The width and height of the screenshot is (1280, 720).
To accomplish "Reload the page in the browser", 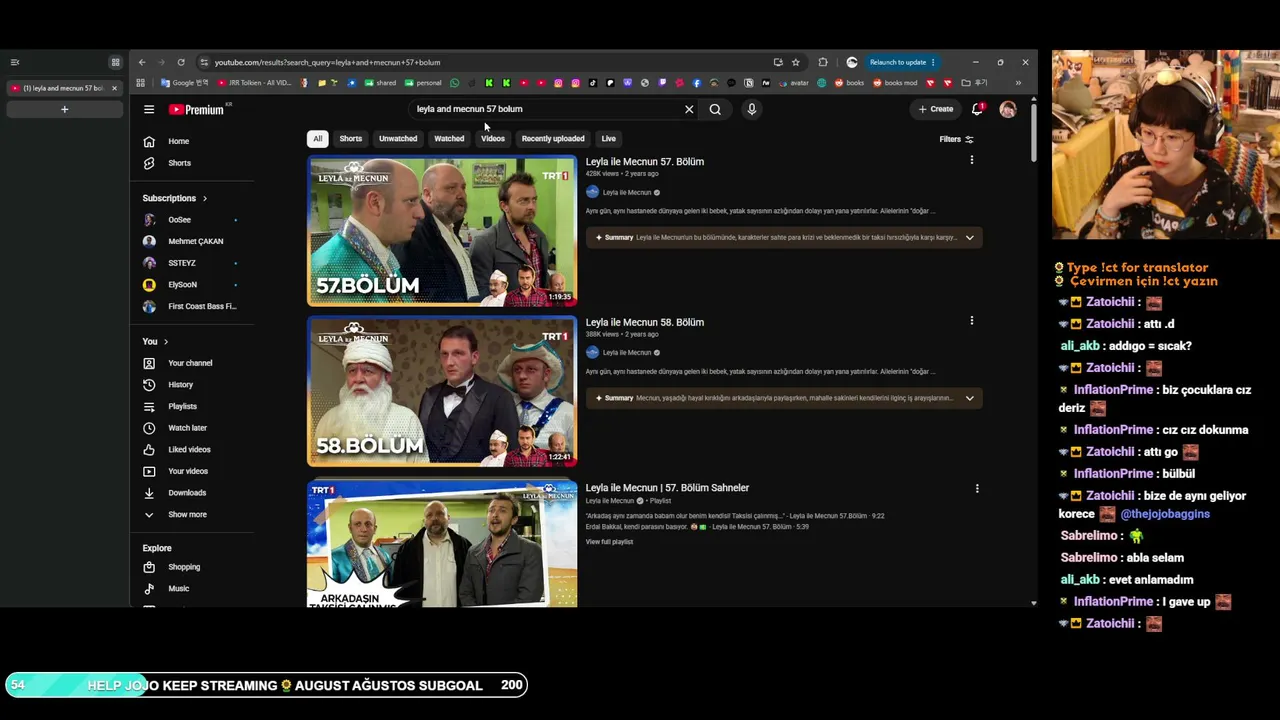I will tap(181, 62).
